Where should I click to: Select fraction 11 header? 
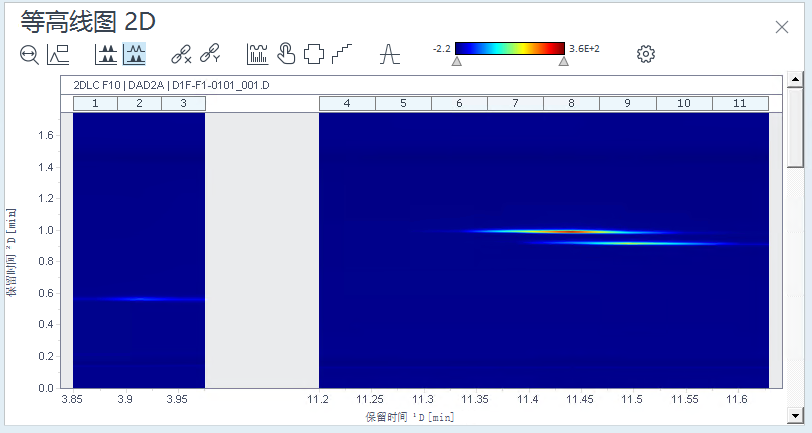[x=740, y=103]
